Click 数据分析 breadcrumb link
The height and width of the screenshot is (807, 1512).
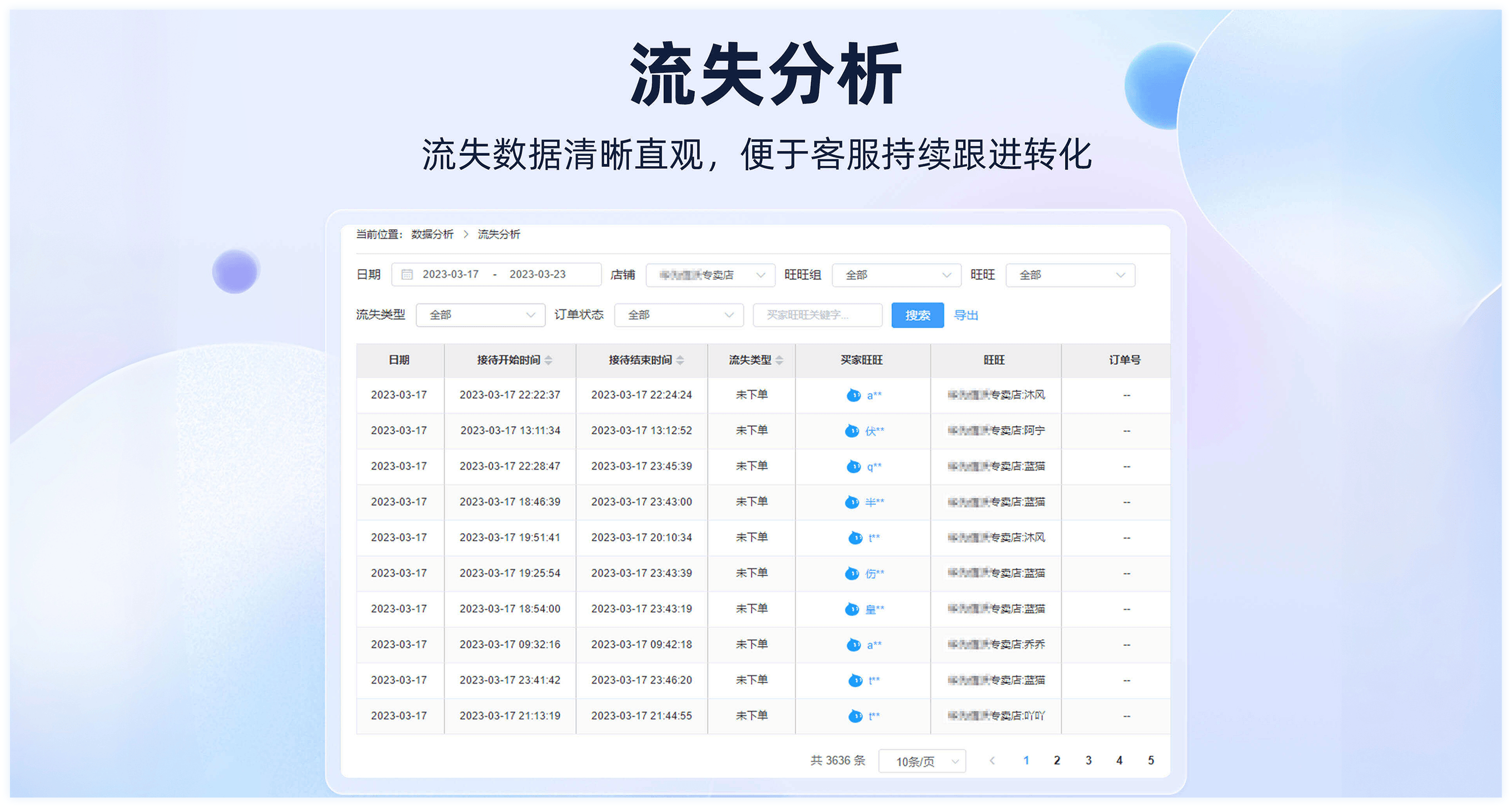click(x=432, y=234)
